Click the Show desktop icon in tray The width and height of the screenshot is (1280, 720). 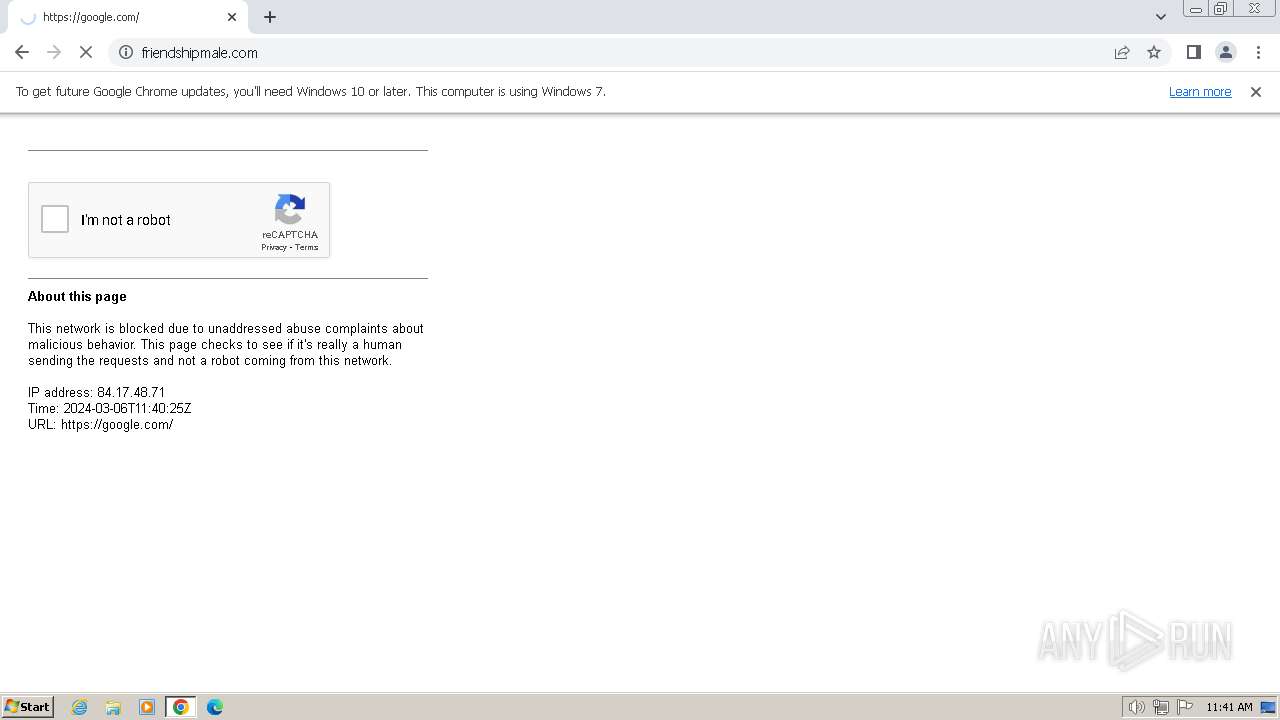1268,707
